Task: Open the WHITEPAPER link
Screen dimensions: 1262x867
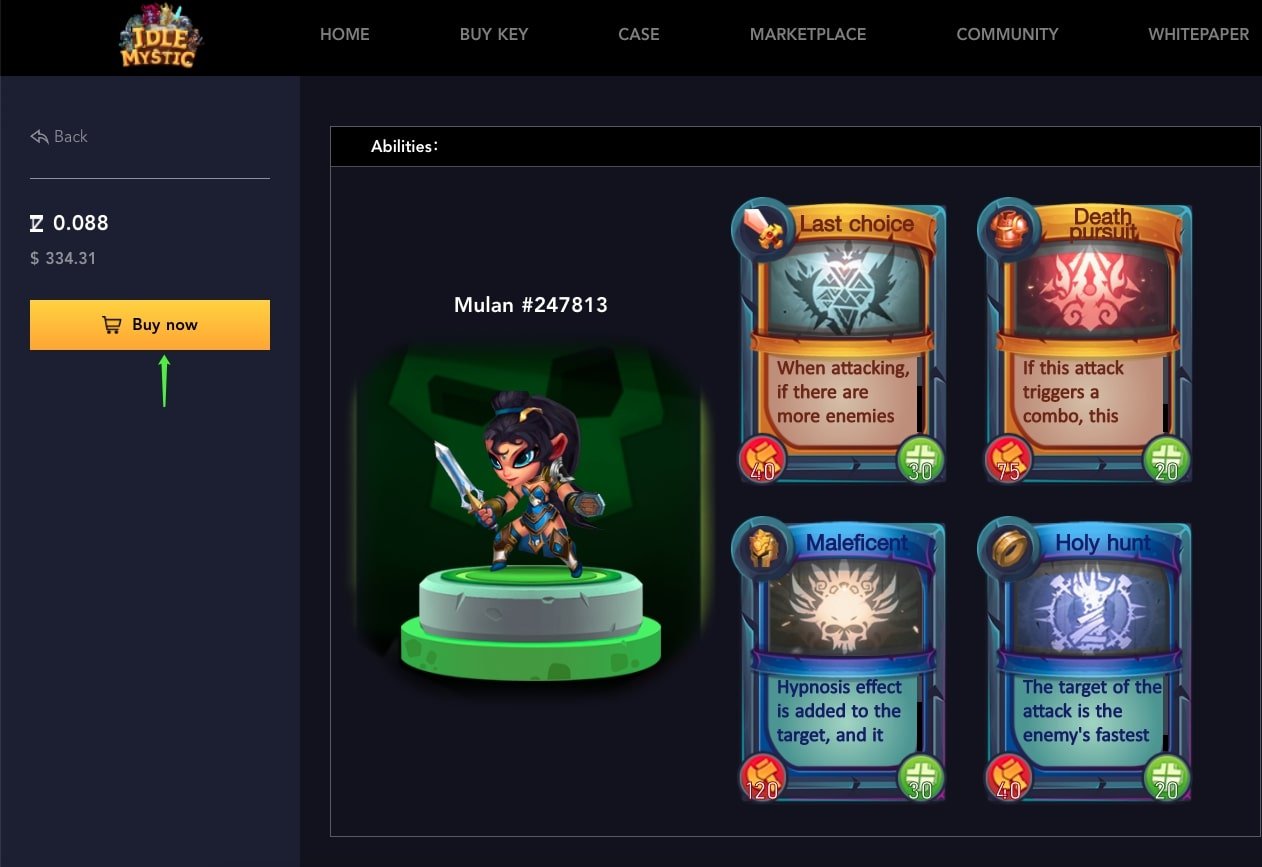Action: 1198,34
